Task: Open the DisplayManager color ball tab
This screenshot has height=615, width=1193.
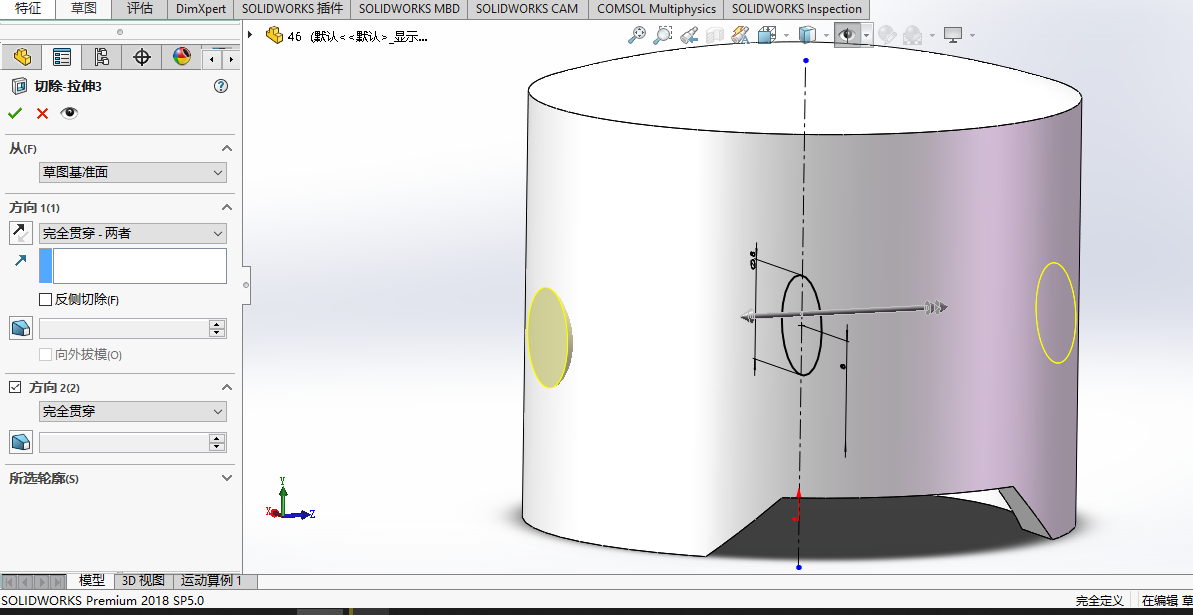Action: [x=181, y=57]
